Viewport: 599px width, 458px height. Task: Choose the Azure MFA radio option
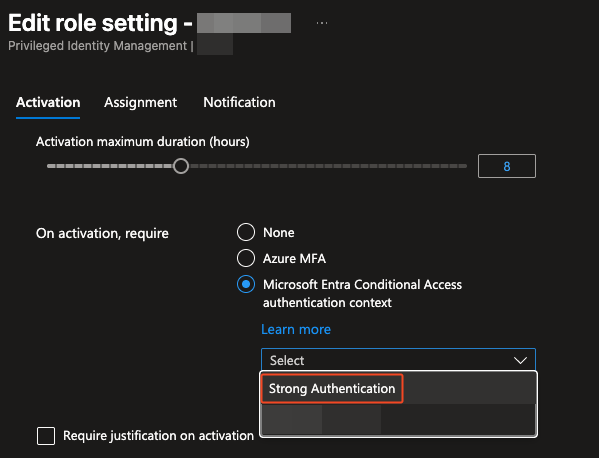tap(246, 258)
